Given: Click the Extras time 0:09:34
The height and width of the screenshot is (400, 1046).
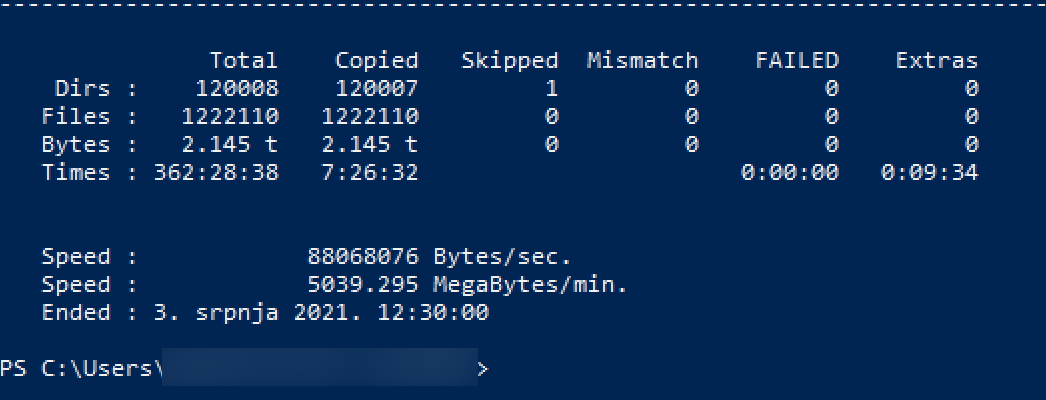Looking at the screenshot, I should (929, 173).
